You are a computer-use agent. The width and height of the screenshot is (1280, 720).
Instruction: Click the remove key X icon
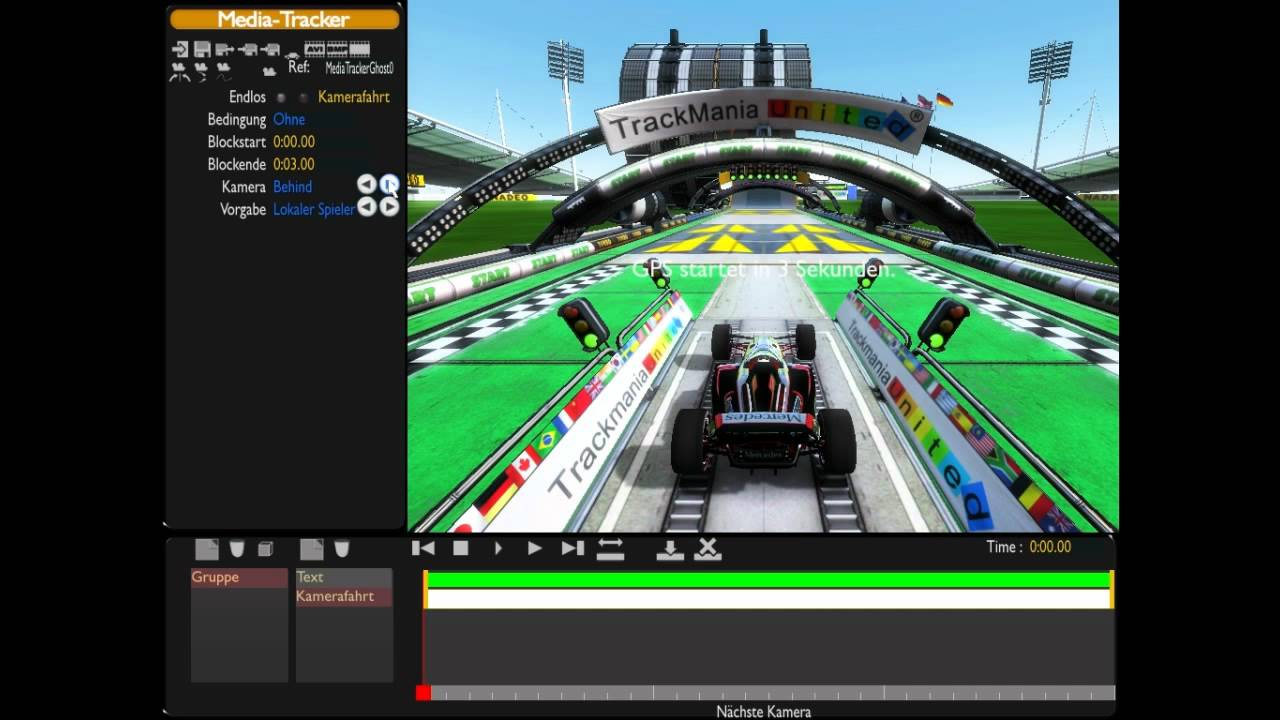708,549
